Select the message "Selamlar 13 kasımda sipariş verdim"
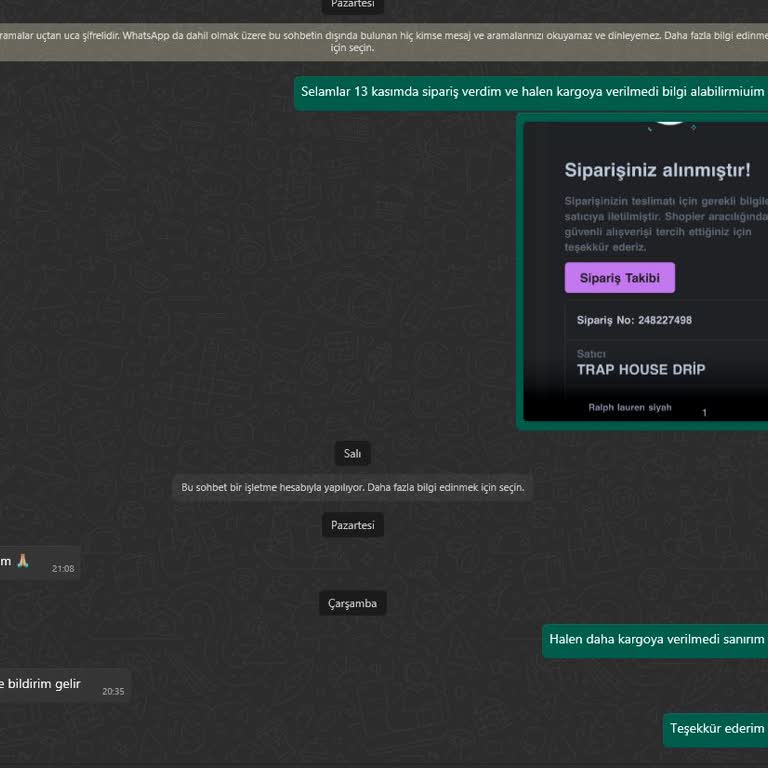Viewport: 768px width, 768px height. pyautogui.click(x=531, y=93)
